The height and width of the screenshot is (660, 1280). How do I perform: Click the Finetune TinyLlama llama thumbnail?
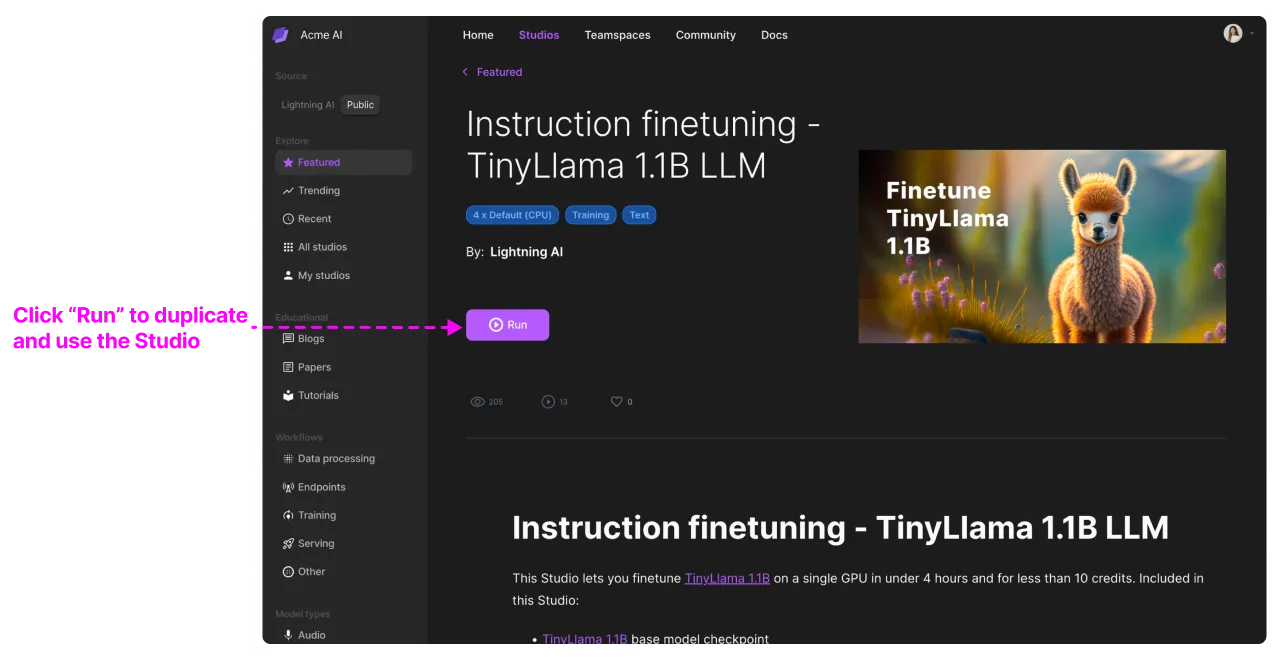click(x=1042, y=246)
